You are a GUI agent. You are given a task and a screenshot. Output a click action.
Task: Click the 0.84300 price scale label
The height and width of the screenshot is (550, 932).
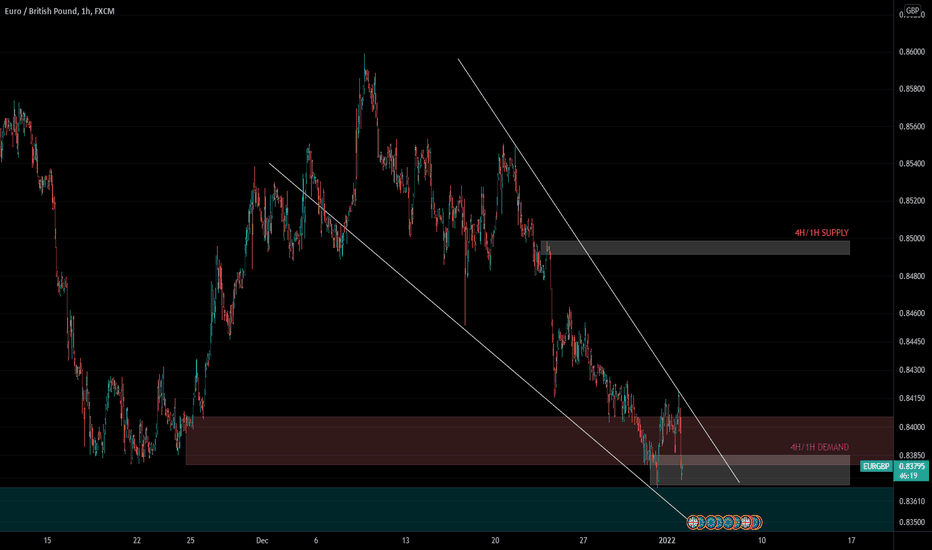pyautogui.click(x=912, y=369)
